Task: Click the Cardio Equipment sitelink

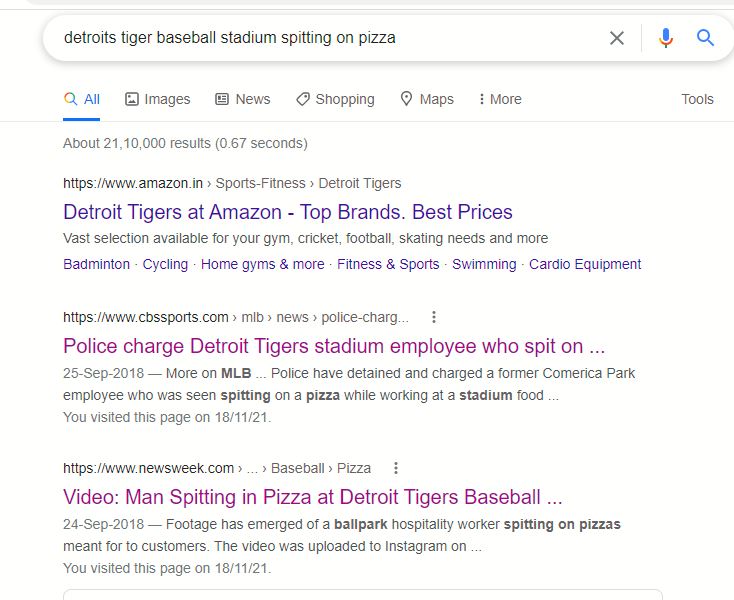Action: 585,264
